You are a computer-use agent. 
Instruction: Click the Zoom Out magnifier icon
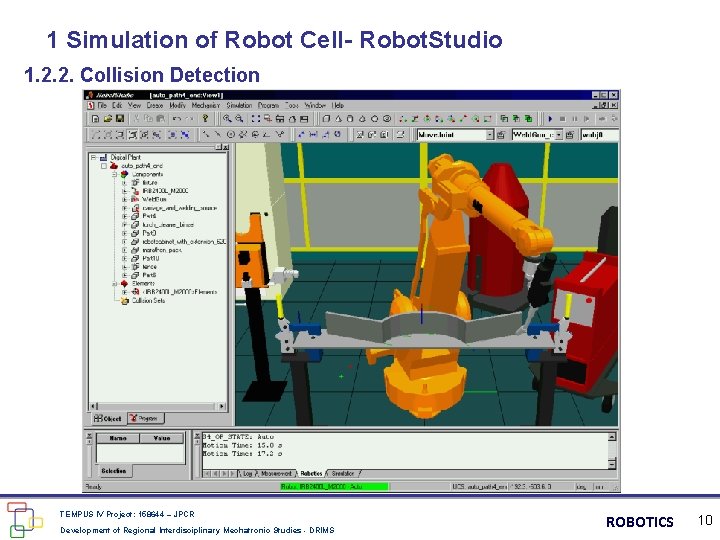click(239, 118)
